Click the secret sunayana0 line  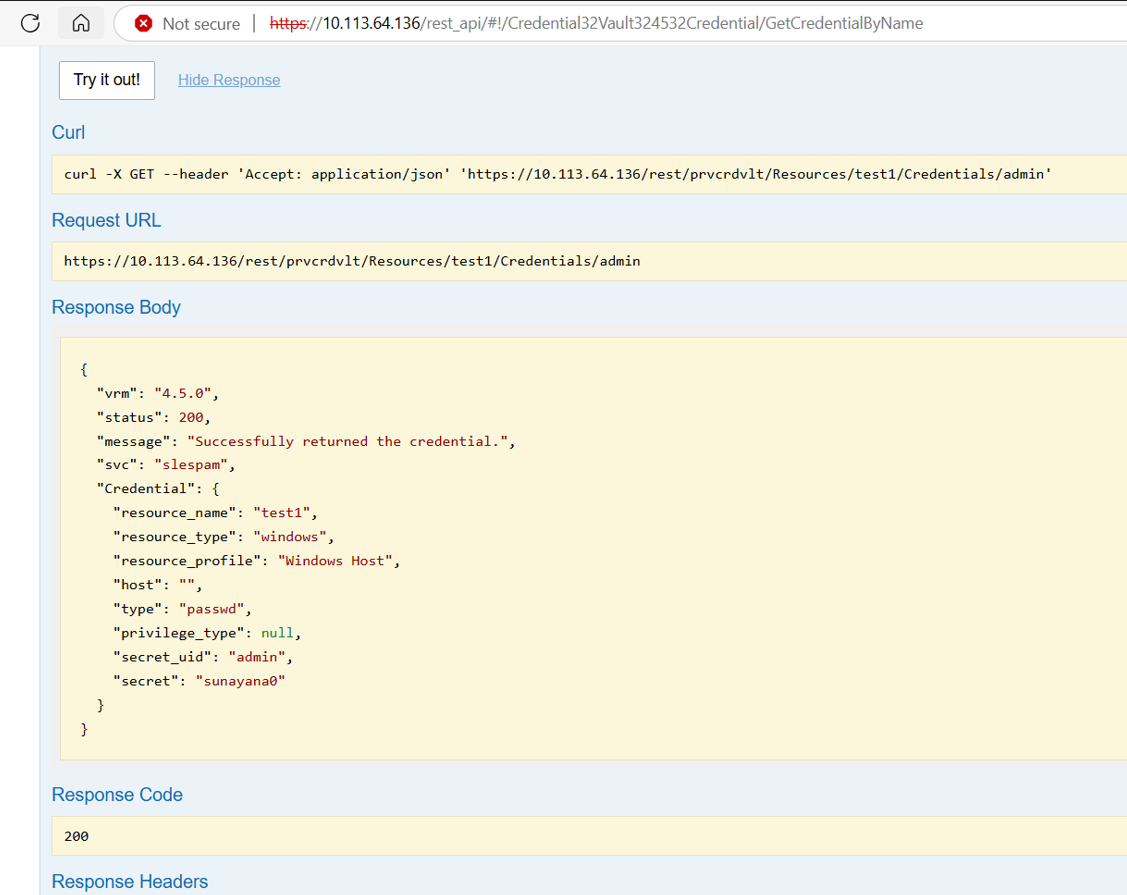point(199,681)
